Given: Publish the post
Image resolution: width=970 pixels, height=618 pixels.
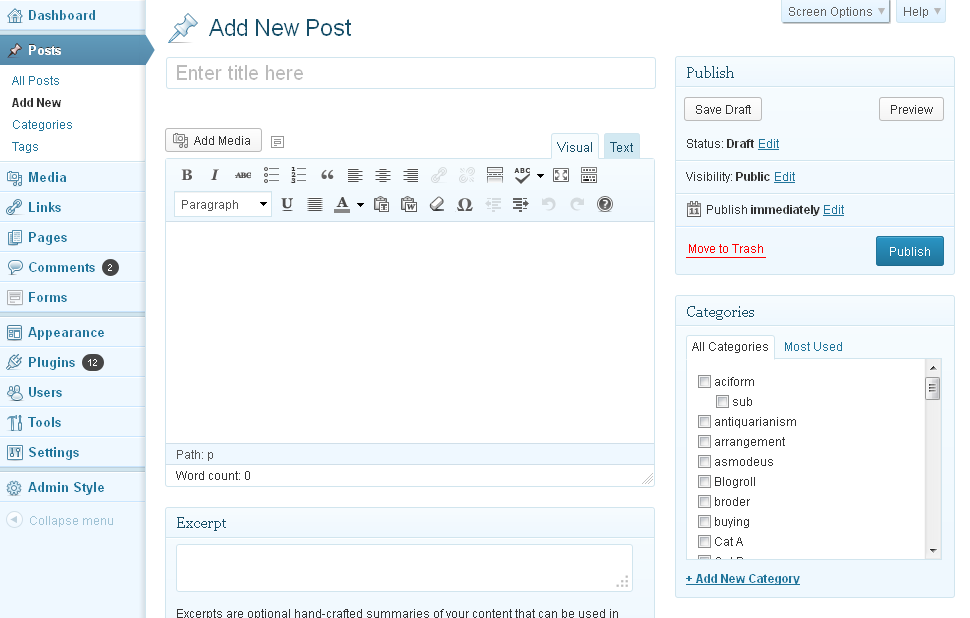Looking at the screenshot, I should coord(909,251).
